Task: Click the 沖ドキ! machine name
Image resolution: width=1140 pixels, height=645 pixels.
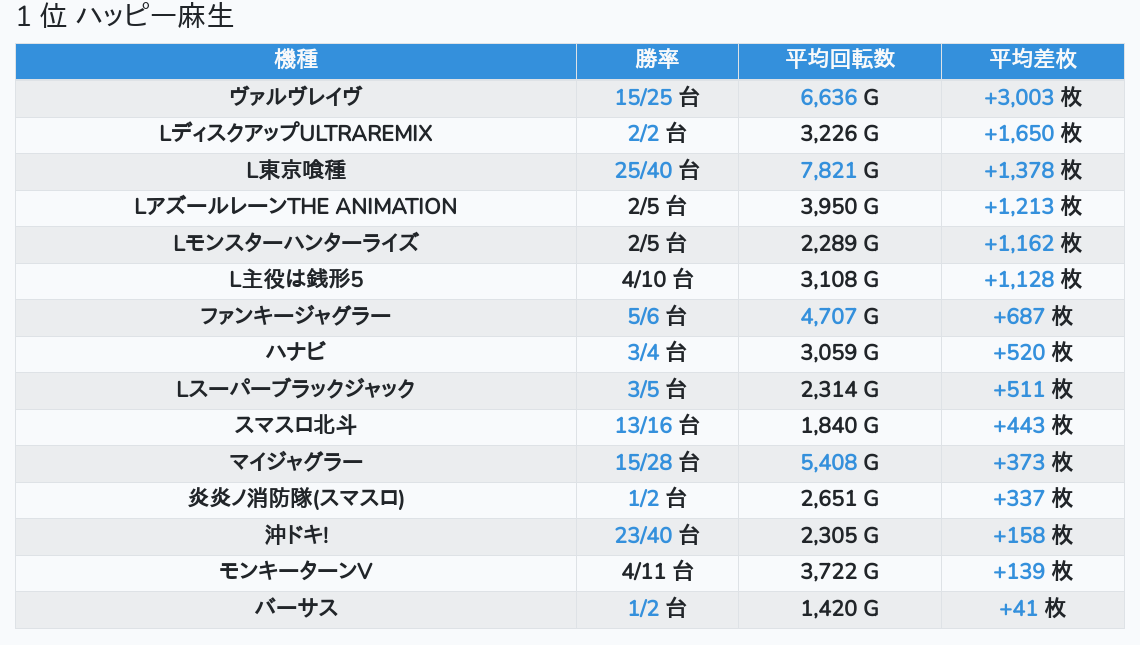Action: (x=295, y=535)
